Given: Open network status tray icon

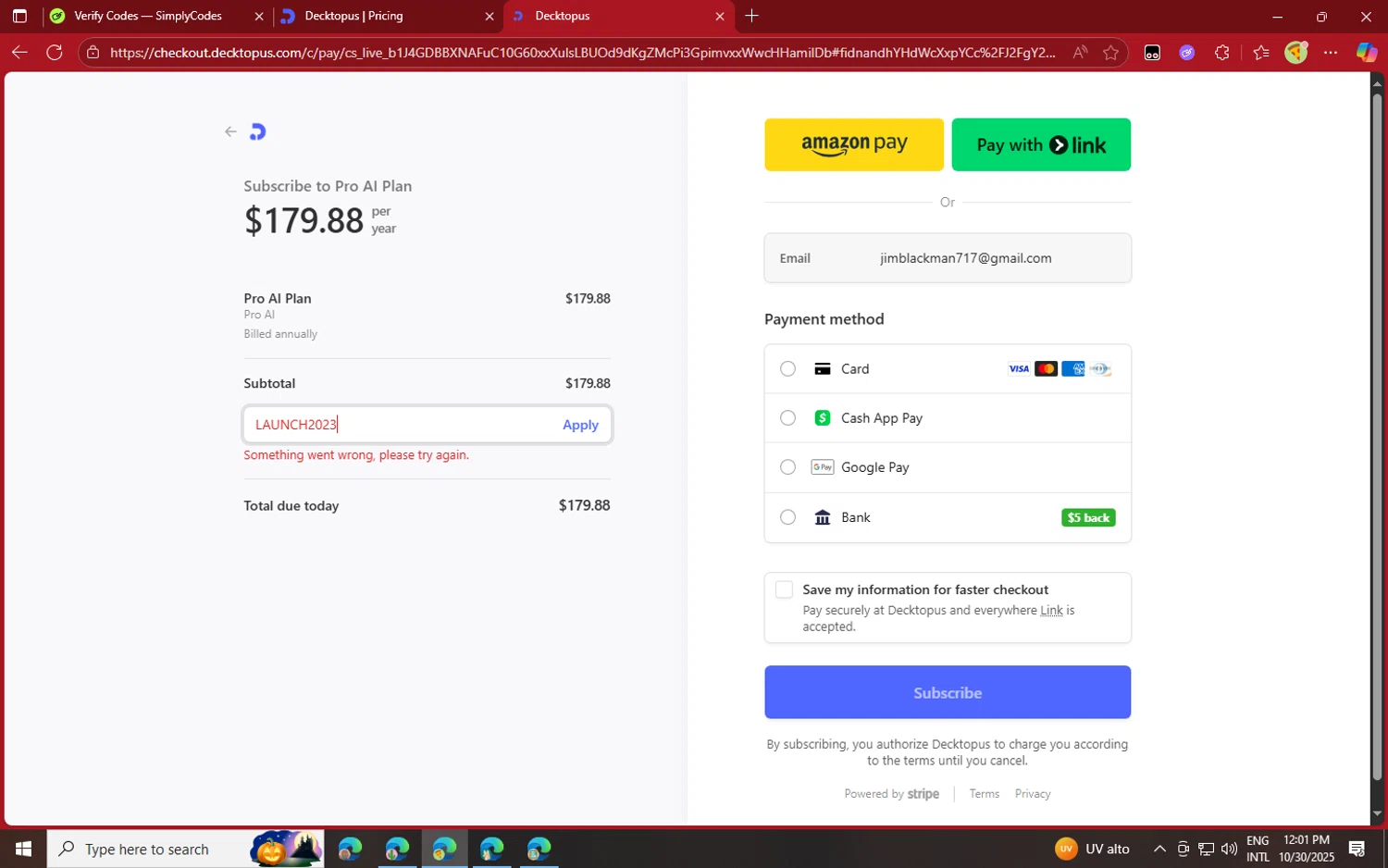Looking at the screenshot, I should point(1206,849).
